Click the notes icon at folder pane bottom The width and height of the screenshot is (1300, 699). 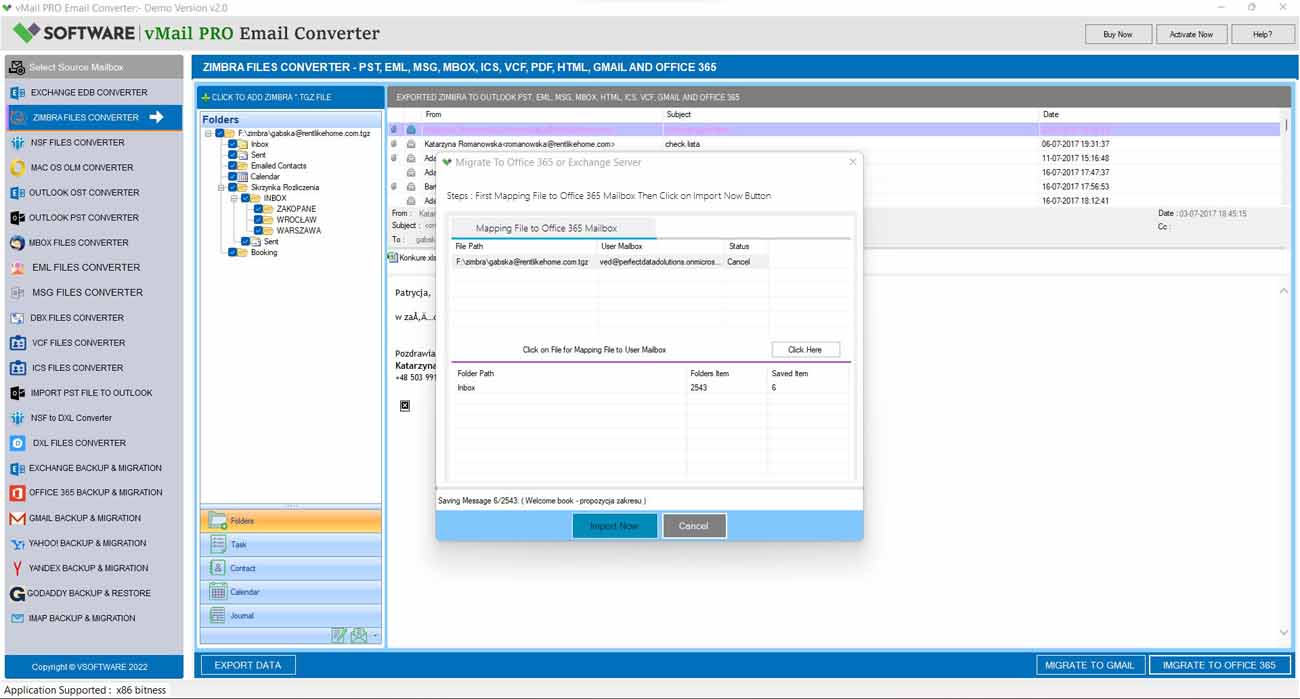tap(339, 635)
